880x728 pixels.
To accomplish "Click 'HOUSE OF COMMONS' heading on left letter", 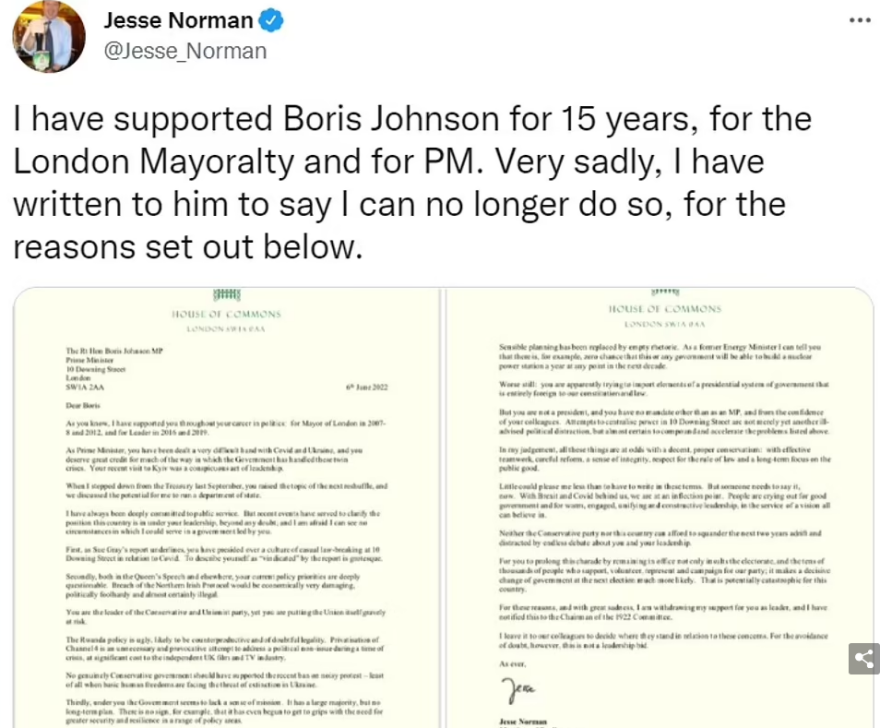I will (226, 312).
